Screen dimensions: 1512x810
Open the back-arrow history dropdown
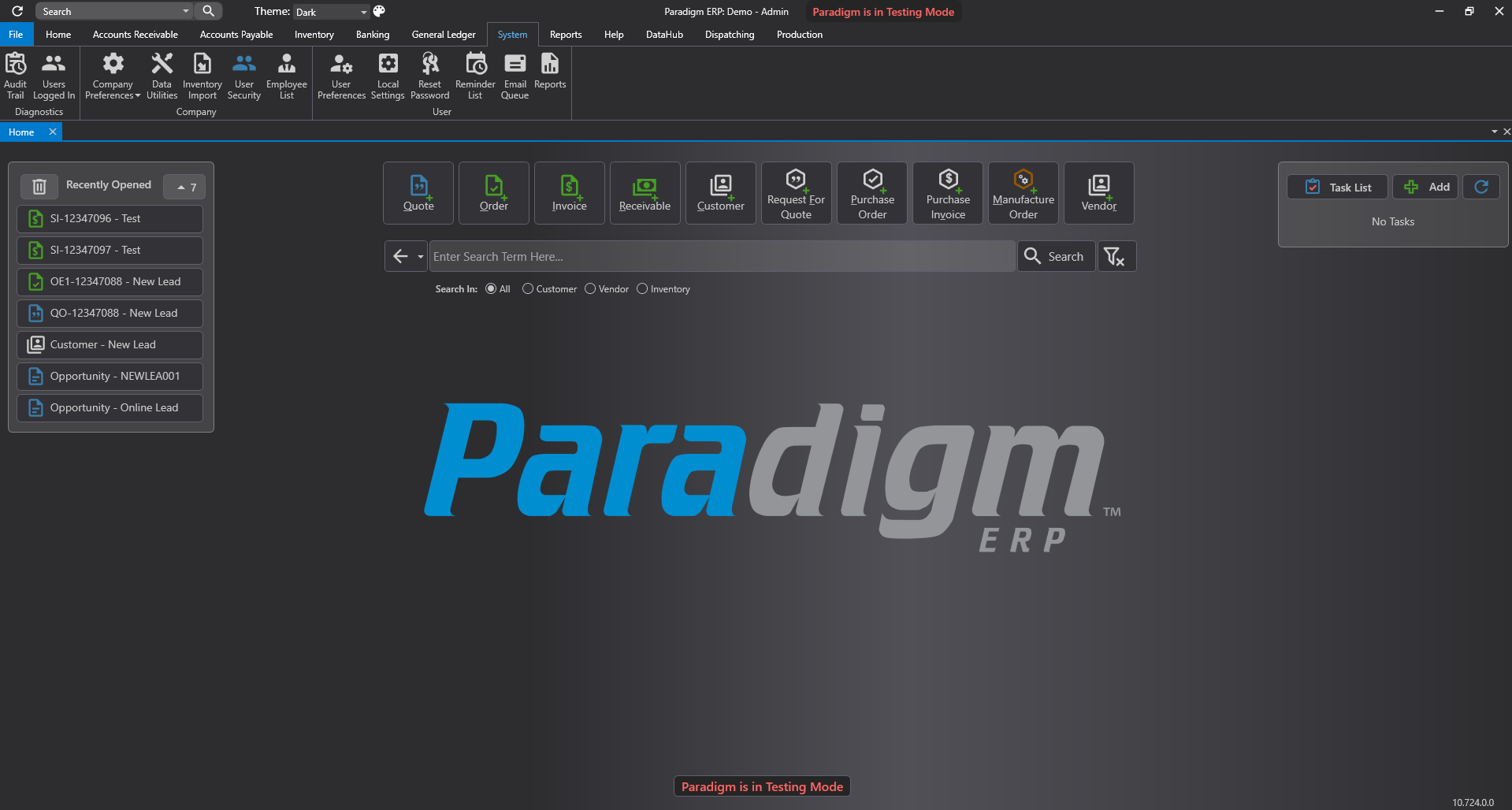tap(420, 256)
